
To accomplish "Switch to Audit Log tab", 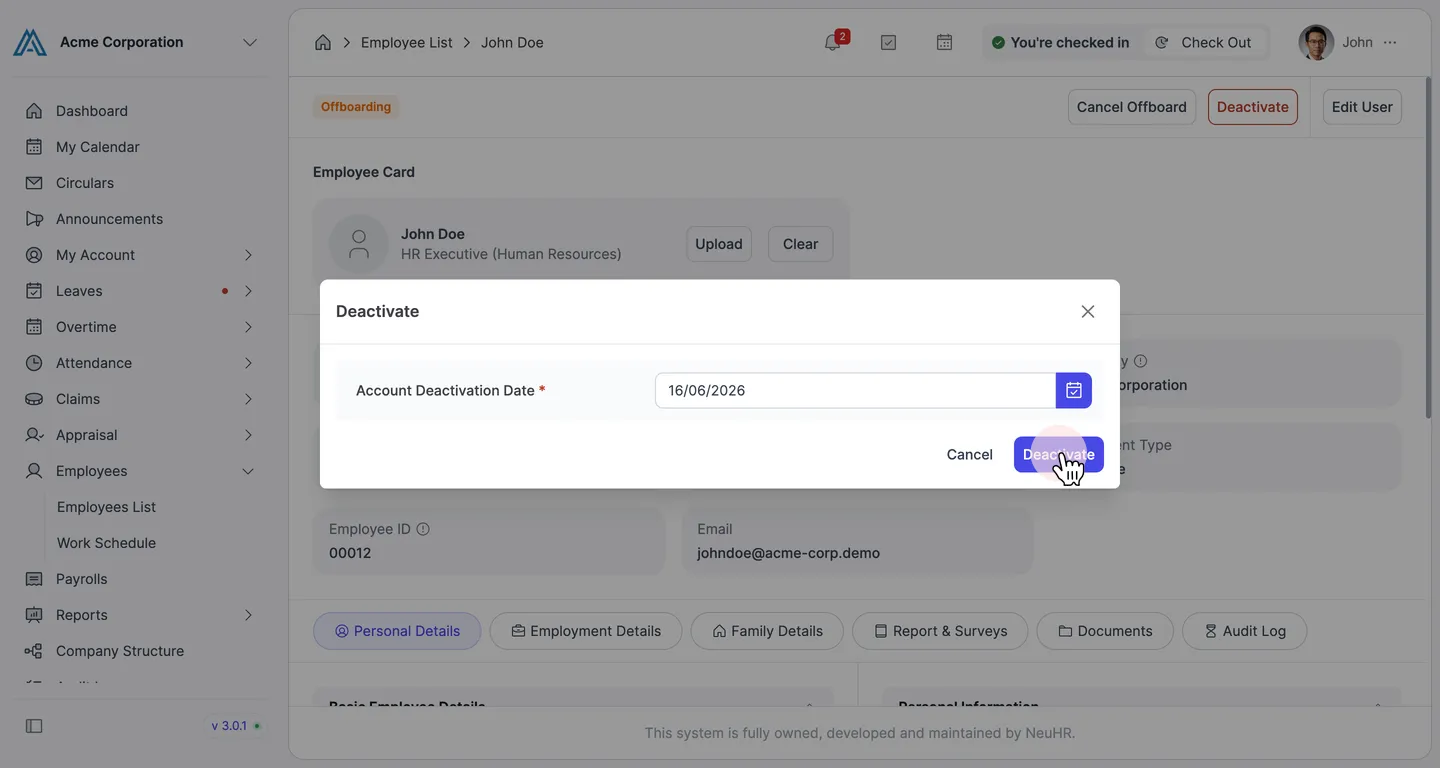I will [x=1245, y=631].
